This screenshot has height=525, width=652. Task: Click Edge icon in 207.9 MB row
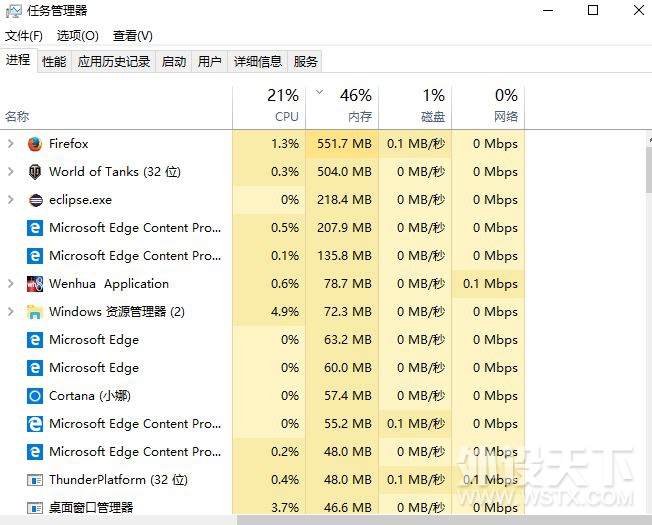[35, 228]
